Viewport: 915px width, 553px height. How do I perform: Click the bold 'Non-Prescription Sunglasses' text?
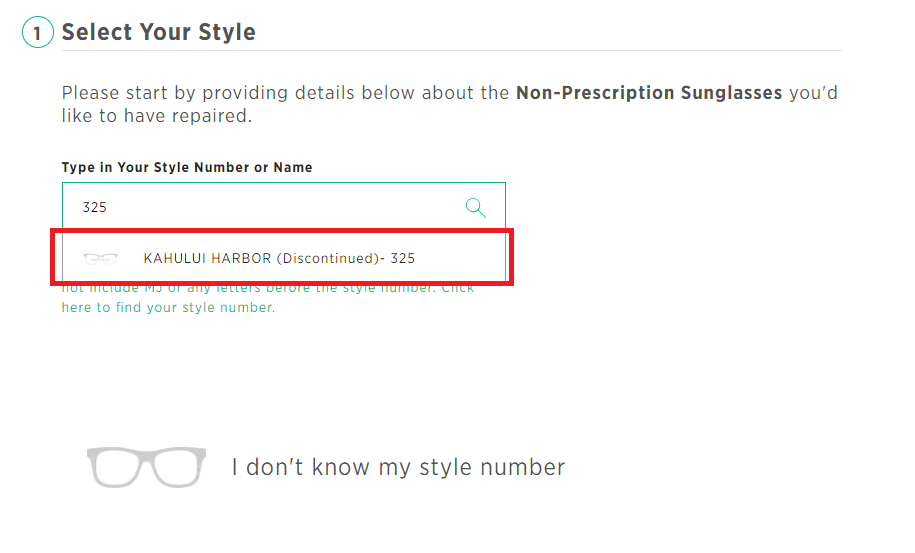pyautogui.click(x=649, y=93)
